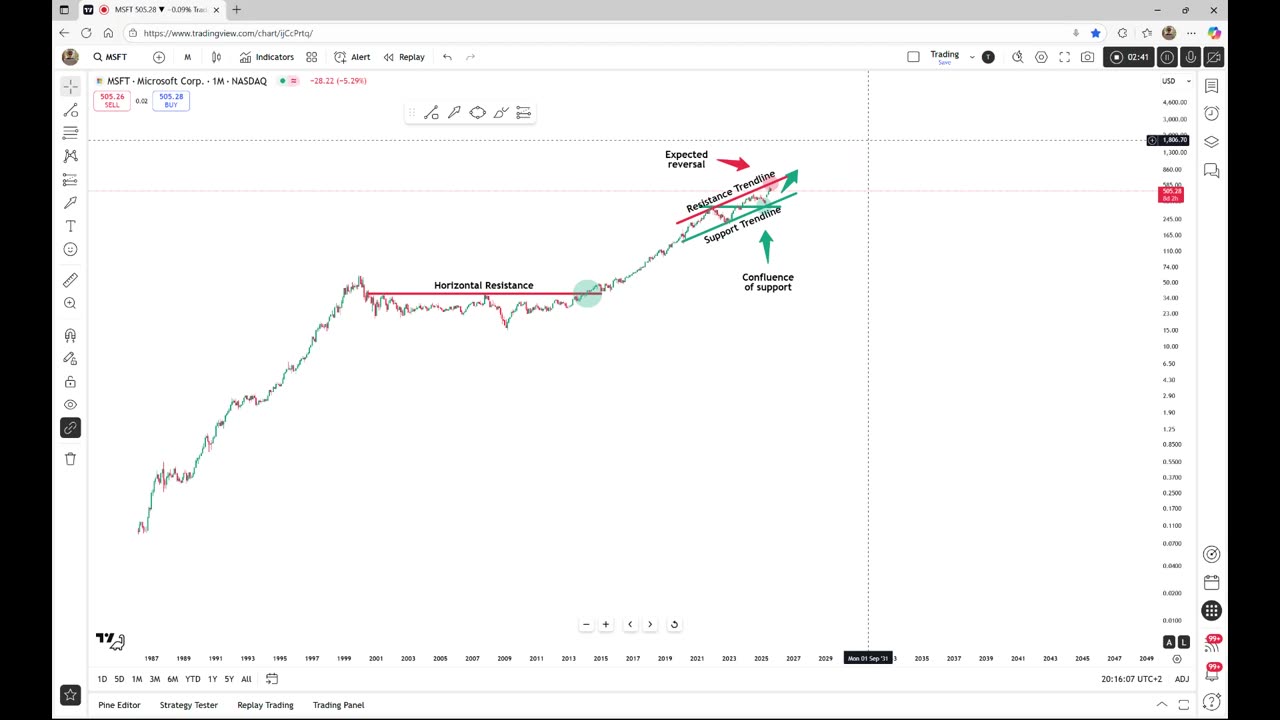Viewport: 1280px width, 720px height.
Task: Click the remove objects trash icon
Action: tap(70, 459)
